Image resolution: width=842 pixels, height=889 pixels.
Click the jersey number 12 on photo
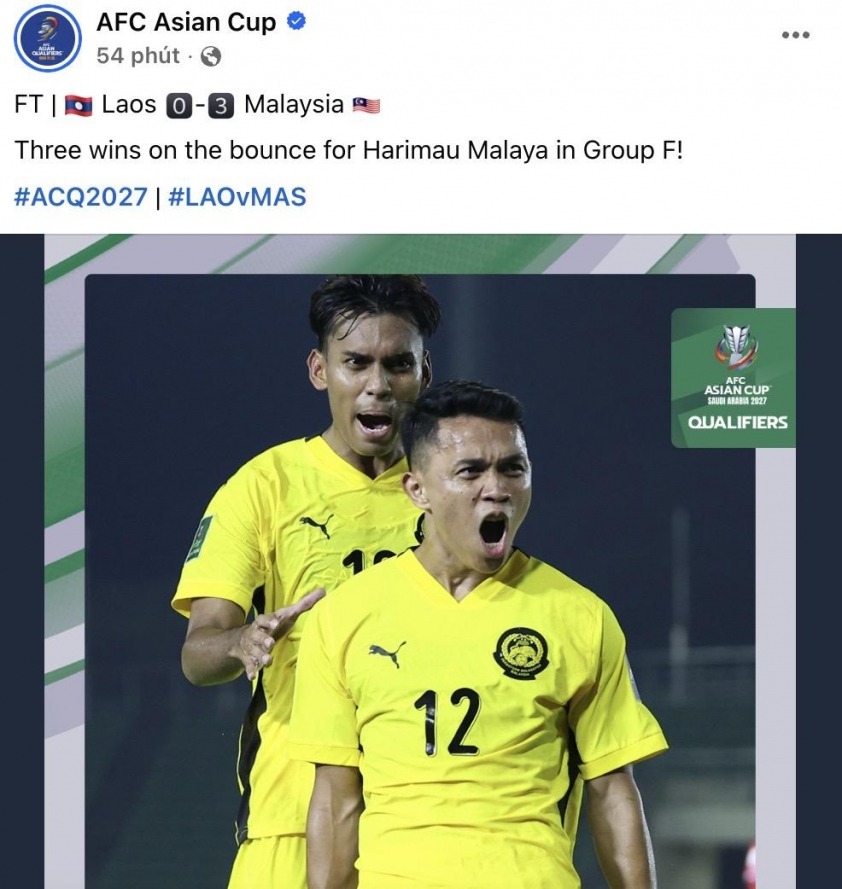447,722
